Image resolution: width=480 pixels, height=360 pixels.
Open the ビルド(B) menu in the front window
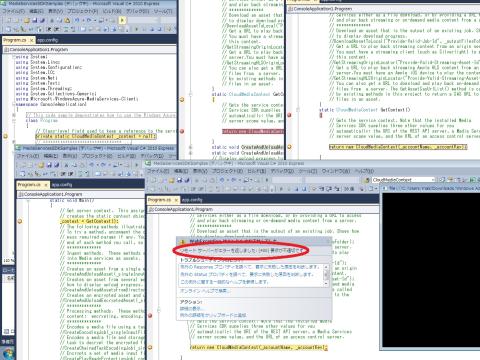256,171
